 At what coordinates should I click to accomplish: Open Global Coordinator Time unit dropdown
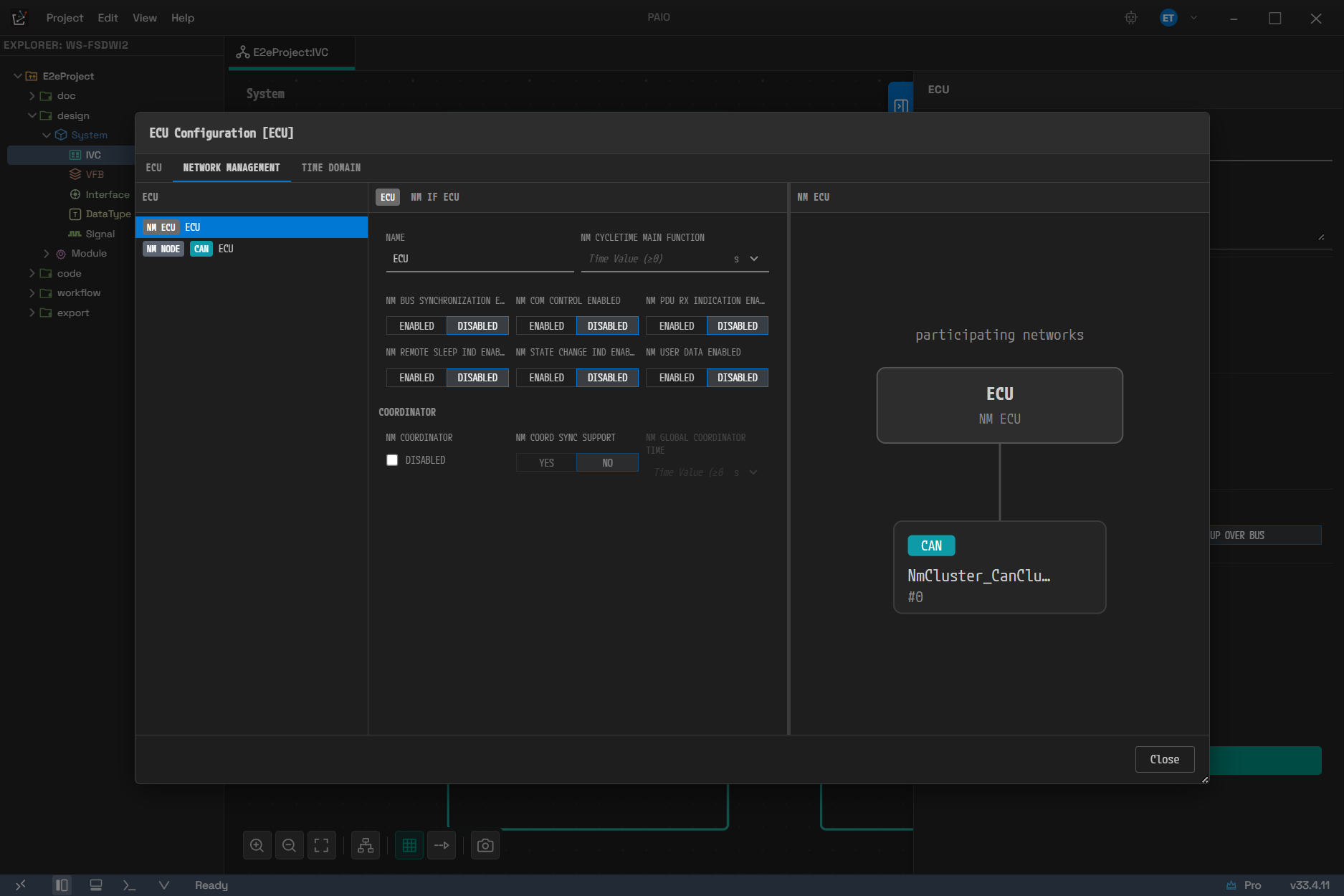point(745,472)
